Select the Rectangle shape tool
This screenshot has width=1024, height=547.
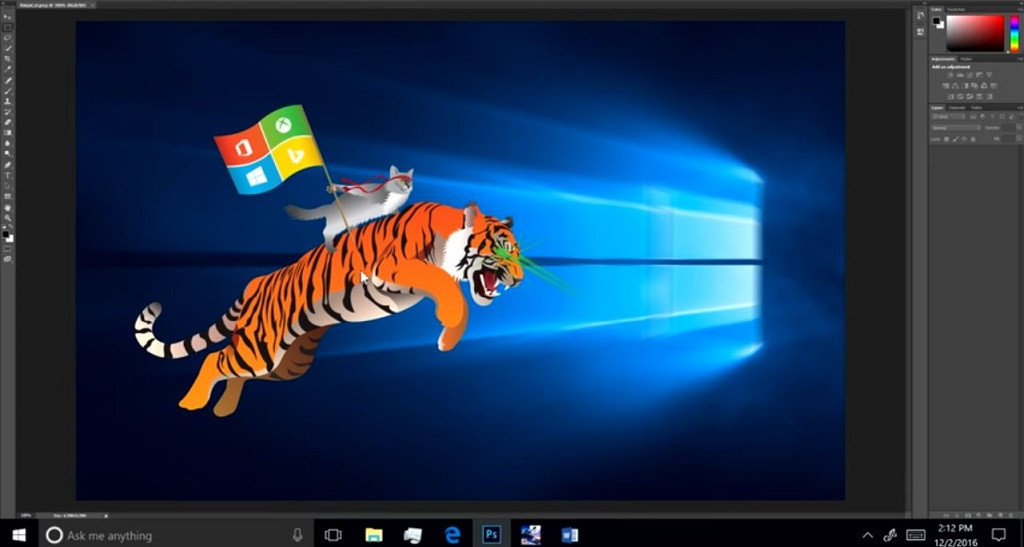point(8,196)
